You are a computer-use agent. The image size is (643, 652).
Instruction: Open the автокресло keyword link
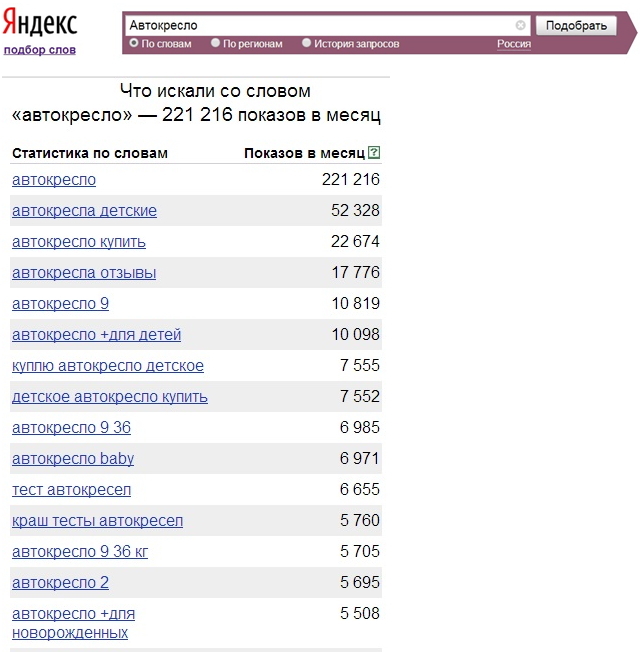54,180
